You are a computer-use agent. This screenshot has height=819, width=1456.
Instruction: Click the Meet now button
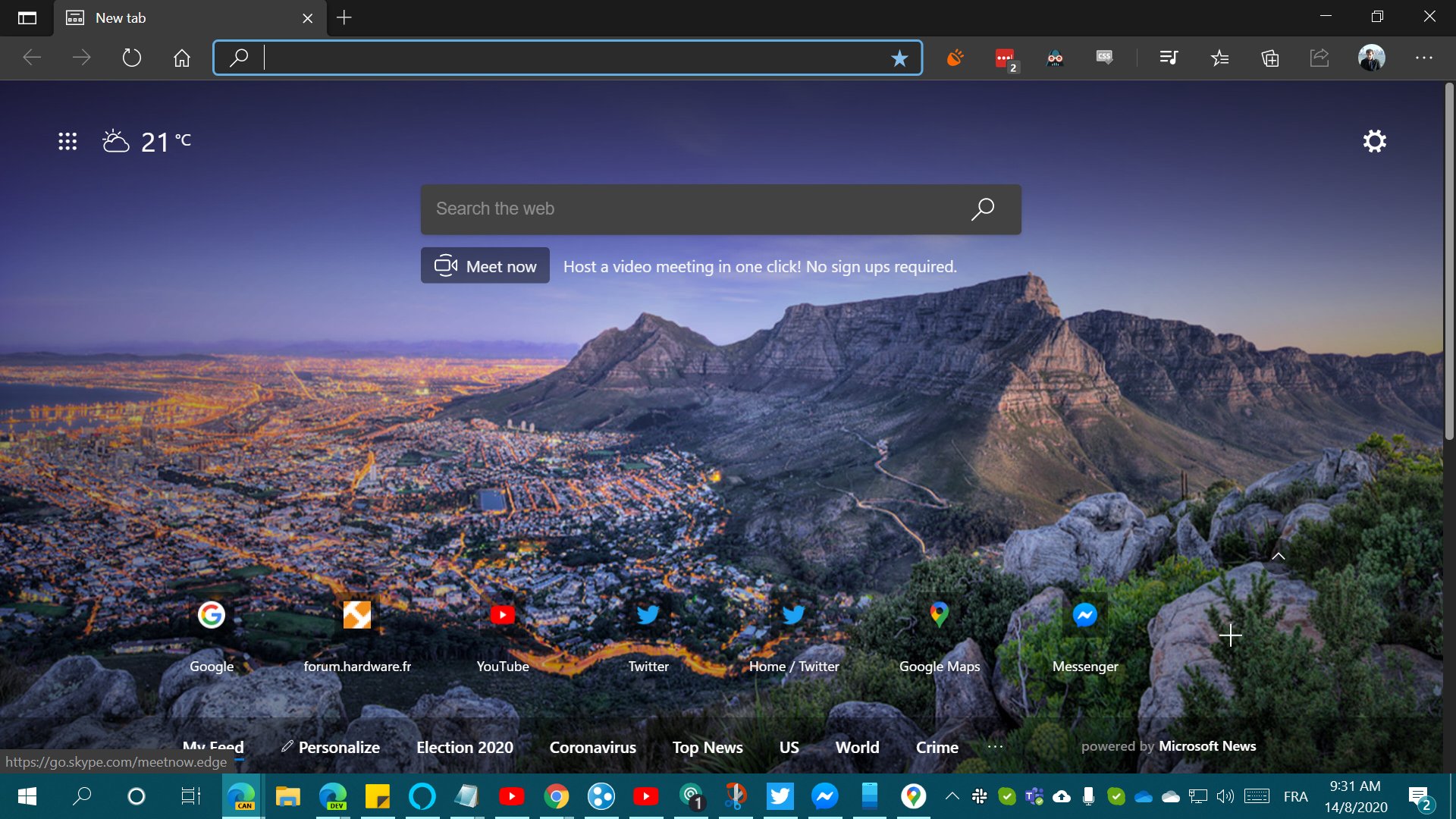[x=485, y=266]
